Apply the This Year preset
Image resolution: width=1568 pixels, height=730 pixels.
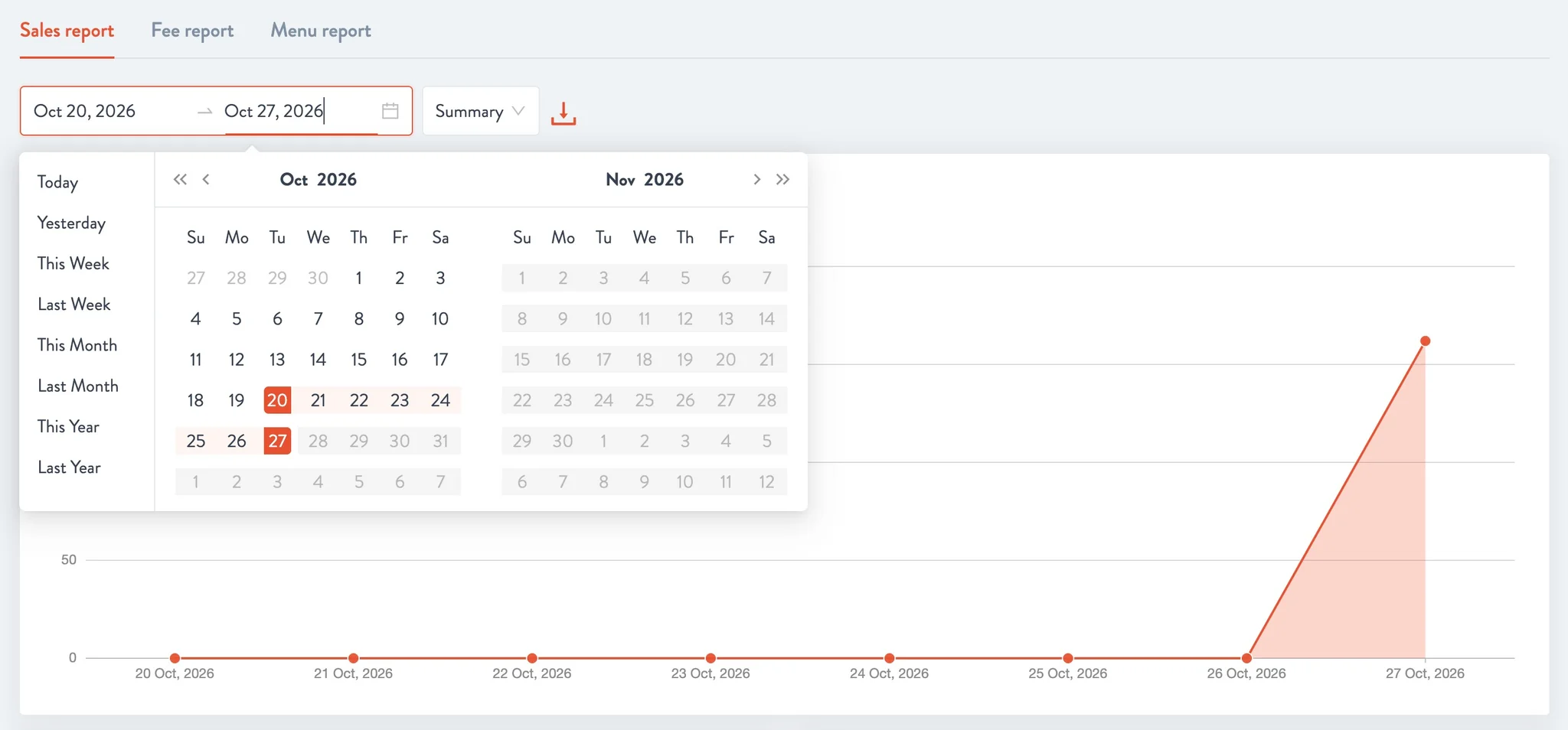tap(68, 426)
